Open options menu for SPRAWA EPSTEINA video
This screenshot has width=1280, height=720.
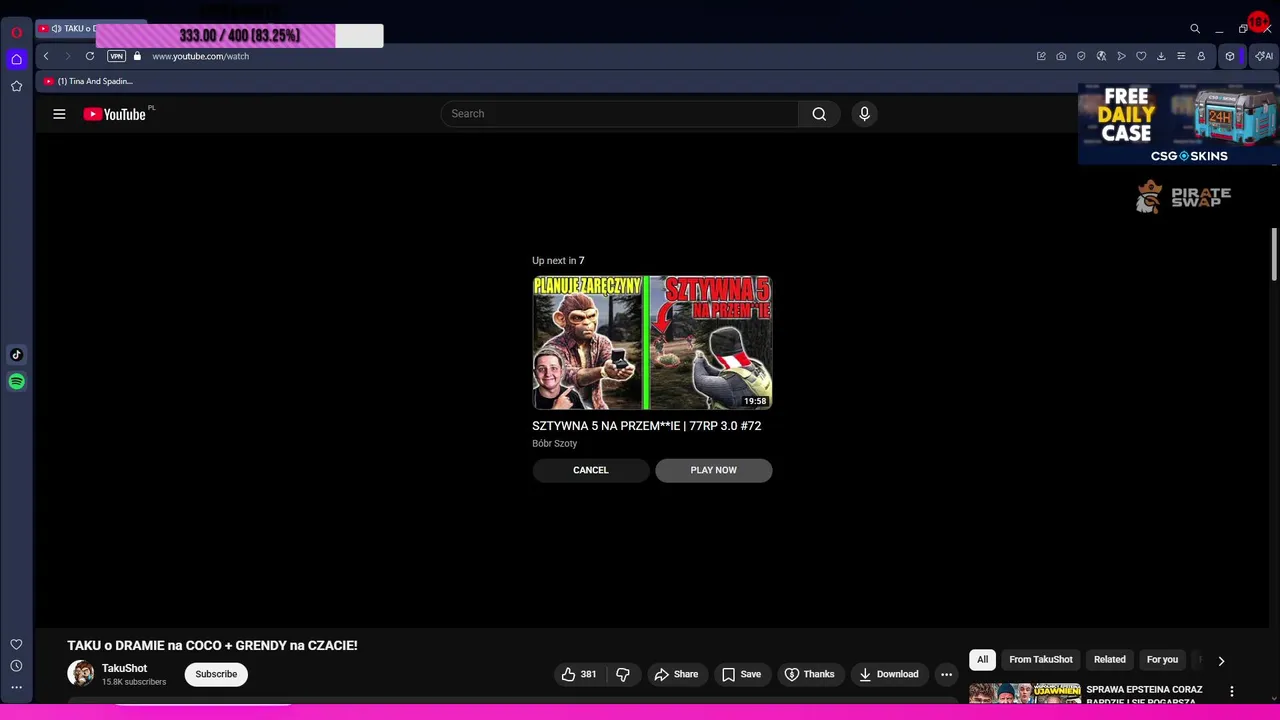[x=1232, y=692]
